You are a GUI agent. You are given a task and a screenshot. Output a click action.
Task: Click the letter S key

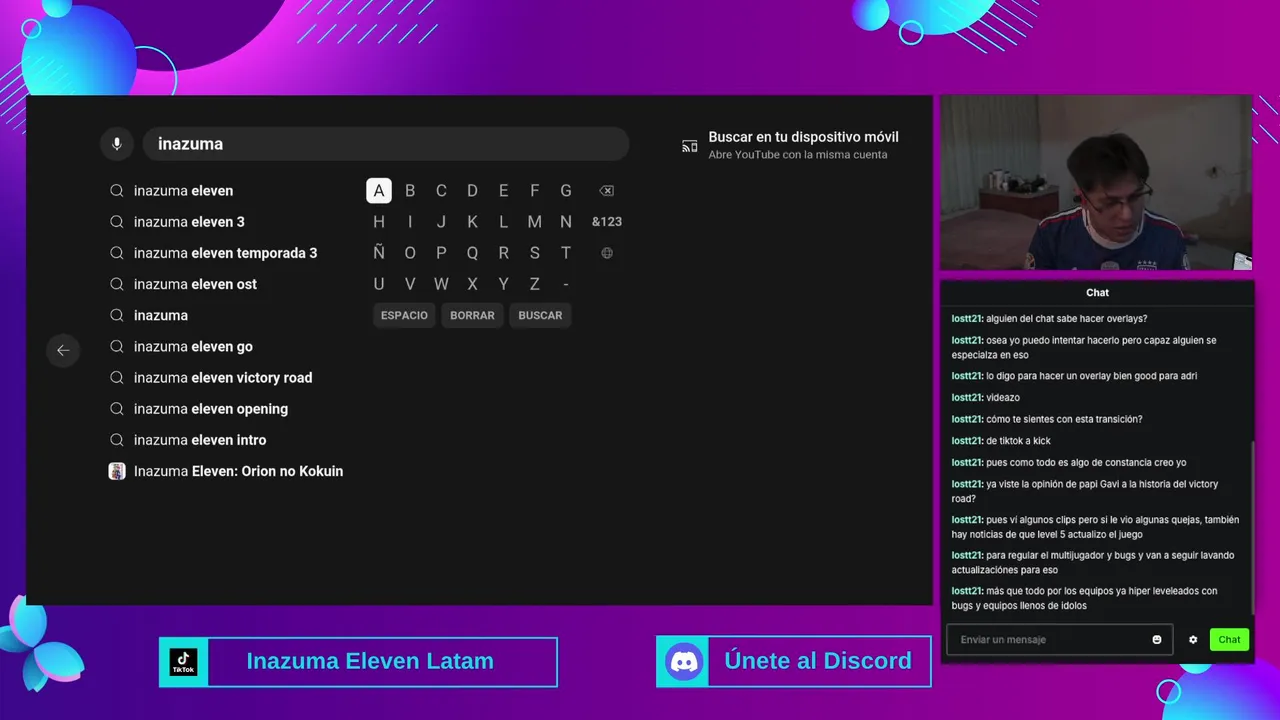click(x=535, y=253)
